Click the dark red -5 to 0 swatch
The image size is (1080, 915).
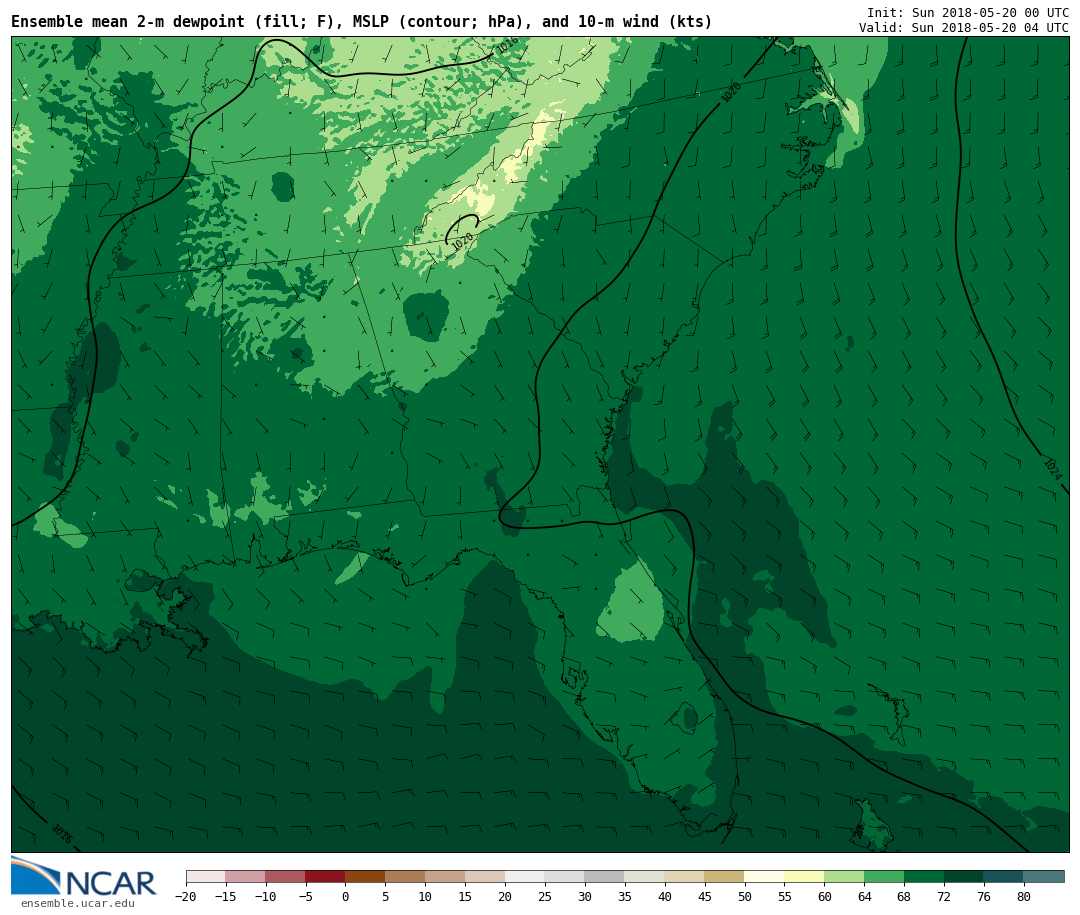tap(325, 876)
